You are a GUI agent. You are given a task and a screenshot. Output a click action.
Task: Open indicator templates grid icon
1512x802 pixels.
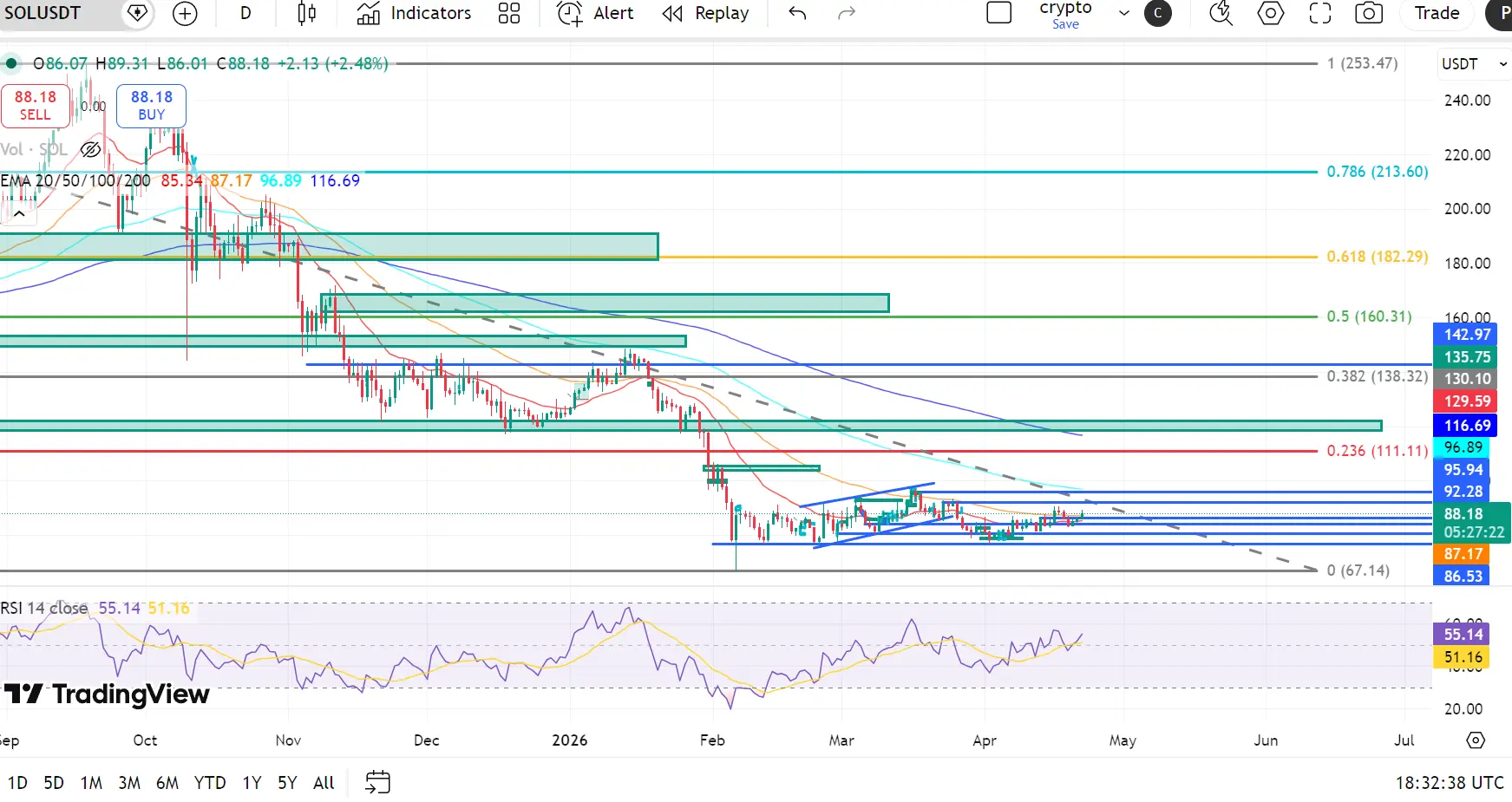(x=509, y=13)
